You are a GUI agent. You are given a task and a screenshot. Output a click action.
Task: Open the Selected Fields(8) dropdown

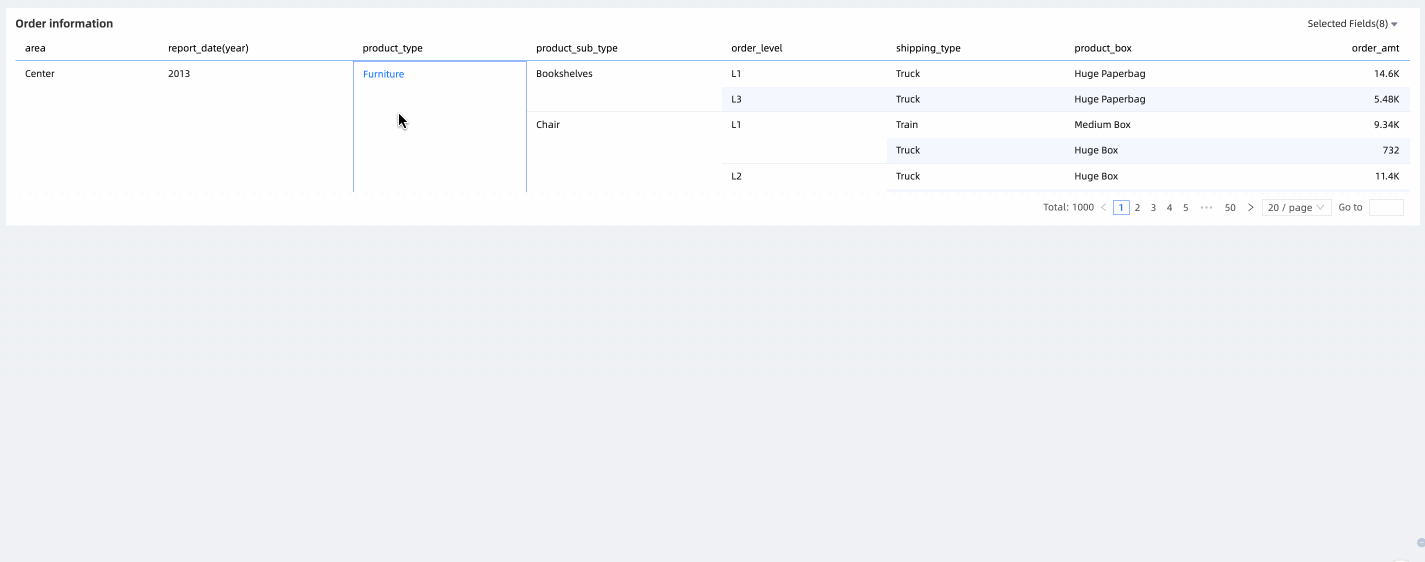pos(1352,24)
